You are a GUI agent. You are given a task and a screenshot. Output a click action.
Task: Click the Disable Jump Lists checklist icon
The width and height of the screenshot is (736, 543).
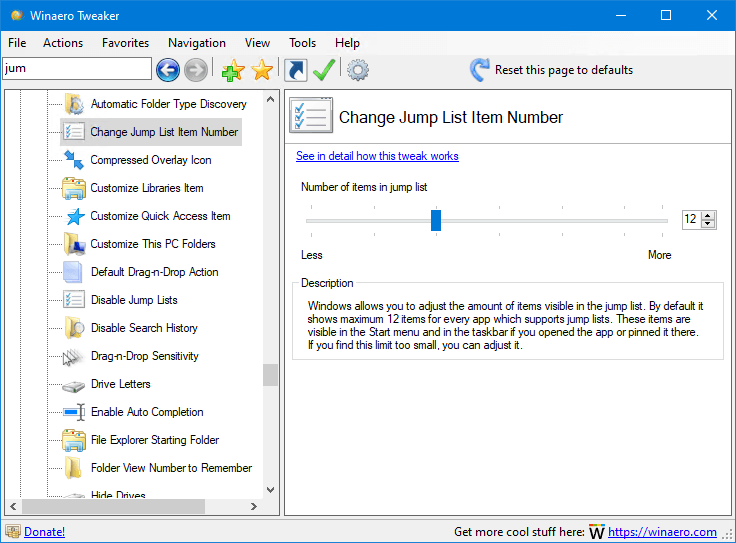(74, 300)
